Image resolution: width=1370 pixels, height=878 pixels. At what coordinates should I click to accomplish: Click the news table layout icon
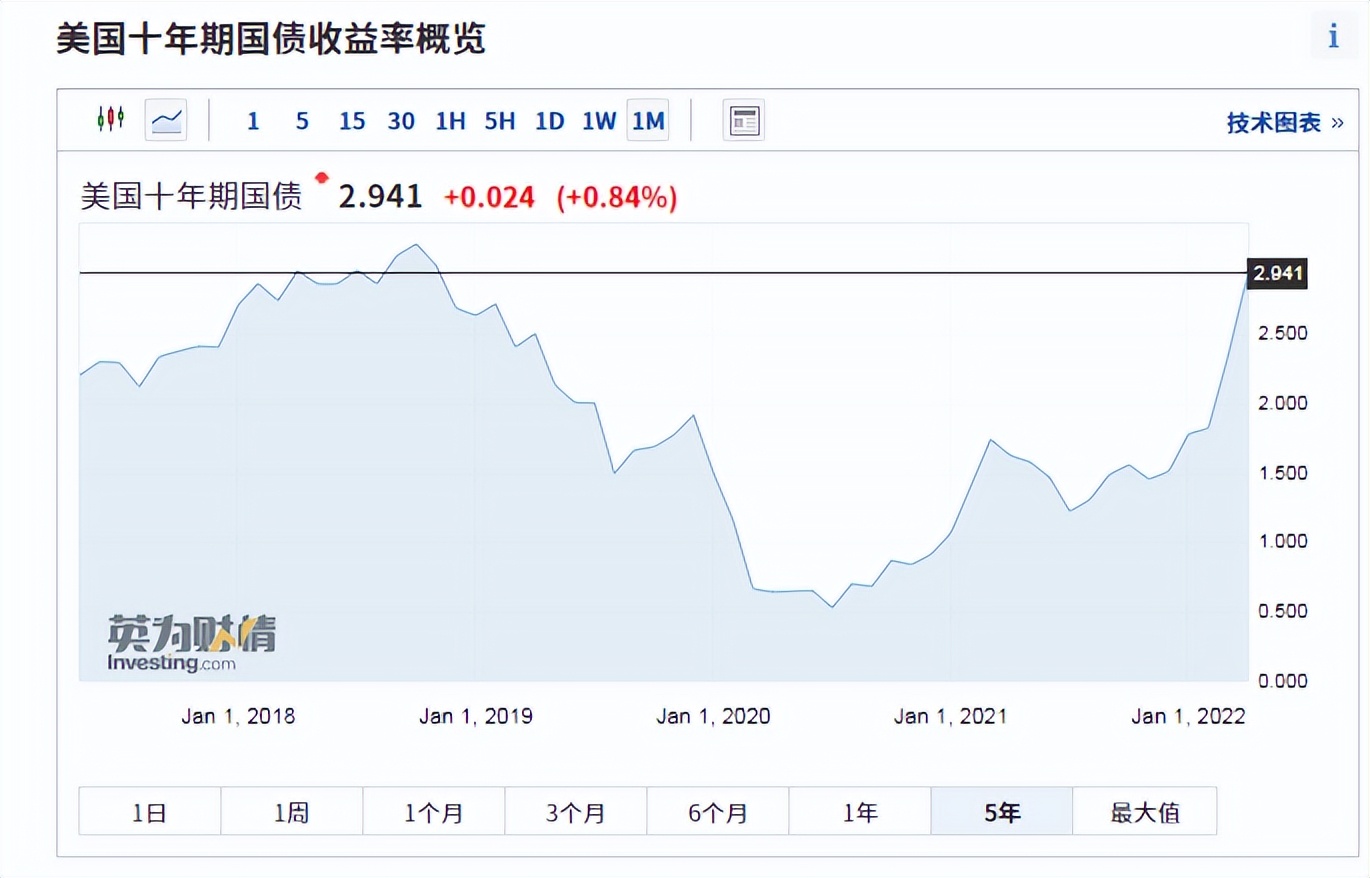(x=744, y=121)
